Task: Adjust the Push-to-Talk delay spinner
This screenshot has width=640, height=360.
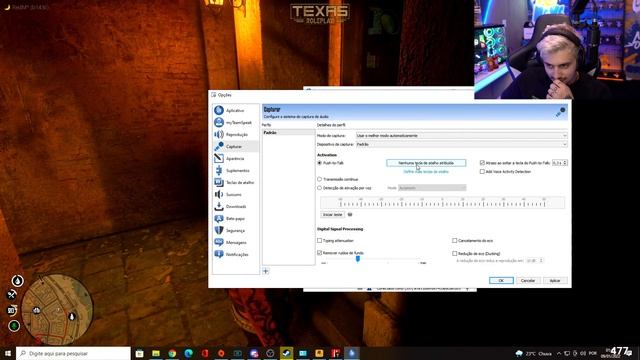Action: pyautogui.click(x=560, y=163)
